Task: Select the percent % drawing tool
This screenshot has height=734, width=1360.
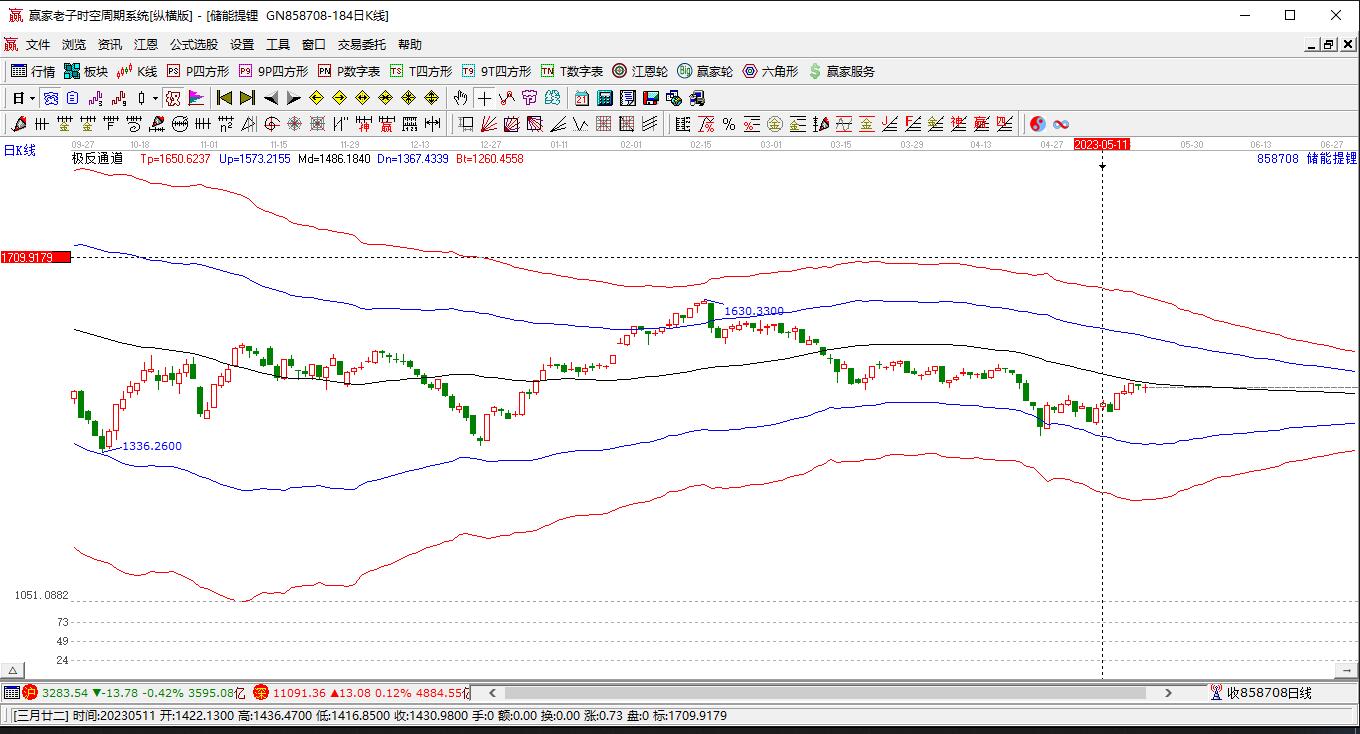Action: coord(729,124)
